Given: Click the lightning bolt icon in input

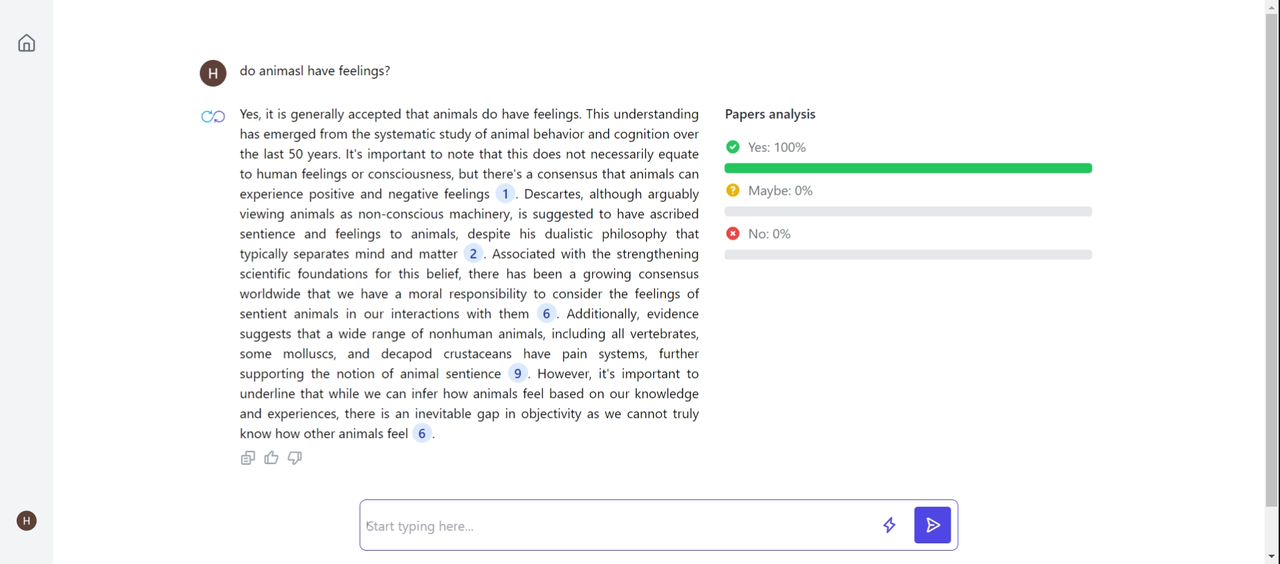Looking at the screenshot, I should (x=889, y=525).
